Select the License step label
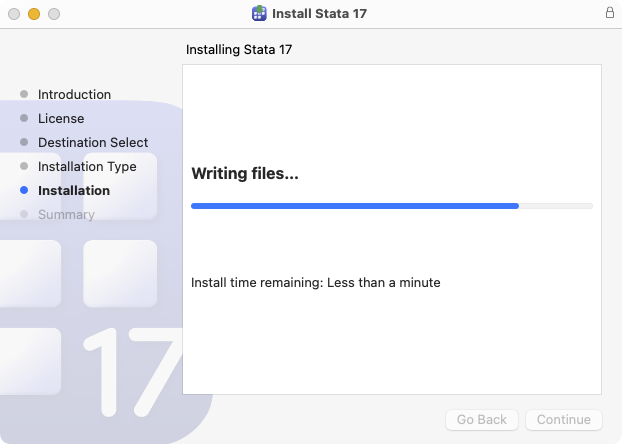 tap(61, 118)
